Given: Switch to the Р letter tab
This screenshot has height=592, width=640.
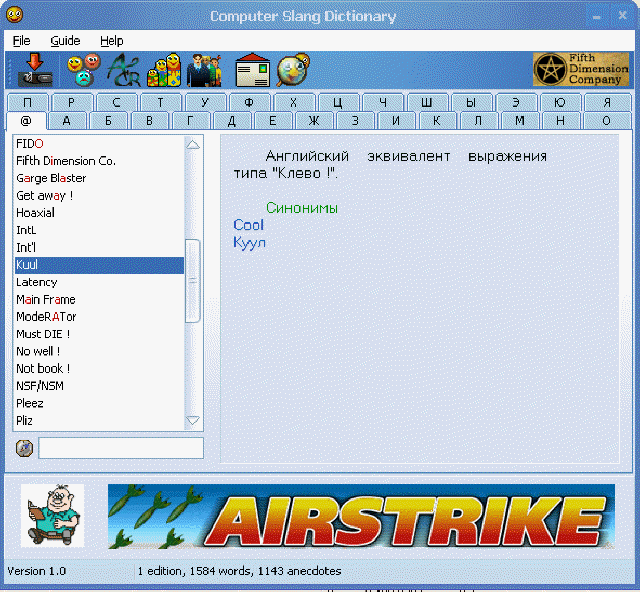Looking at the screenshot, I should (72, 102).
